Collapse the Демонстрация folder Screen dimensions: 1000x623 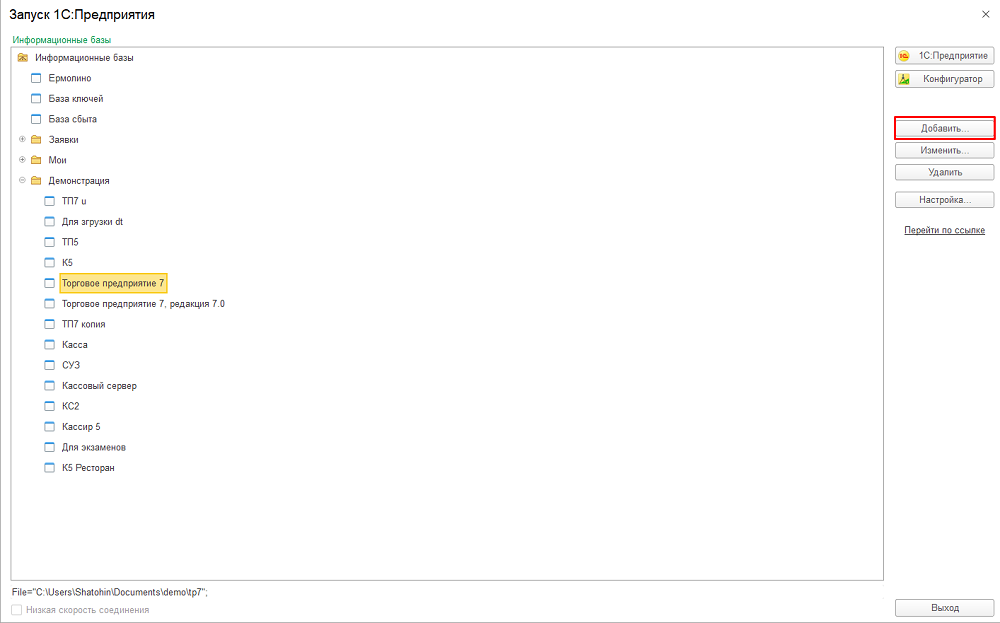pos(22,180)
